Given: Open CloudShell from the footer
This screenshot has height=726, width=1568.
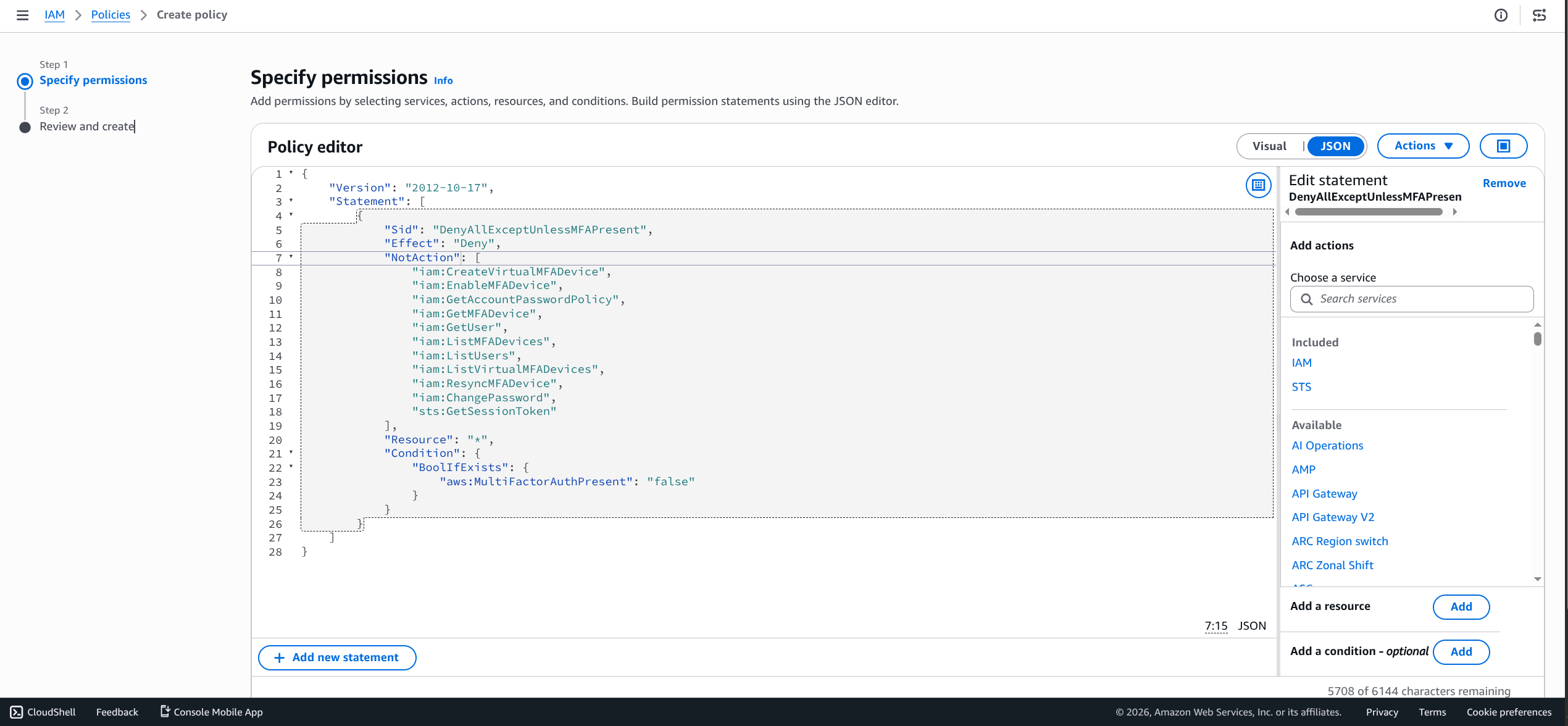Looking at the screenshot, I should (x=43, y=712).
